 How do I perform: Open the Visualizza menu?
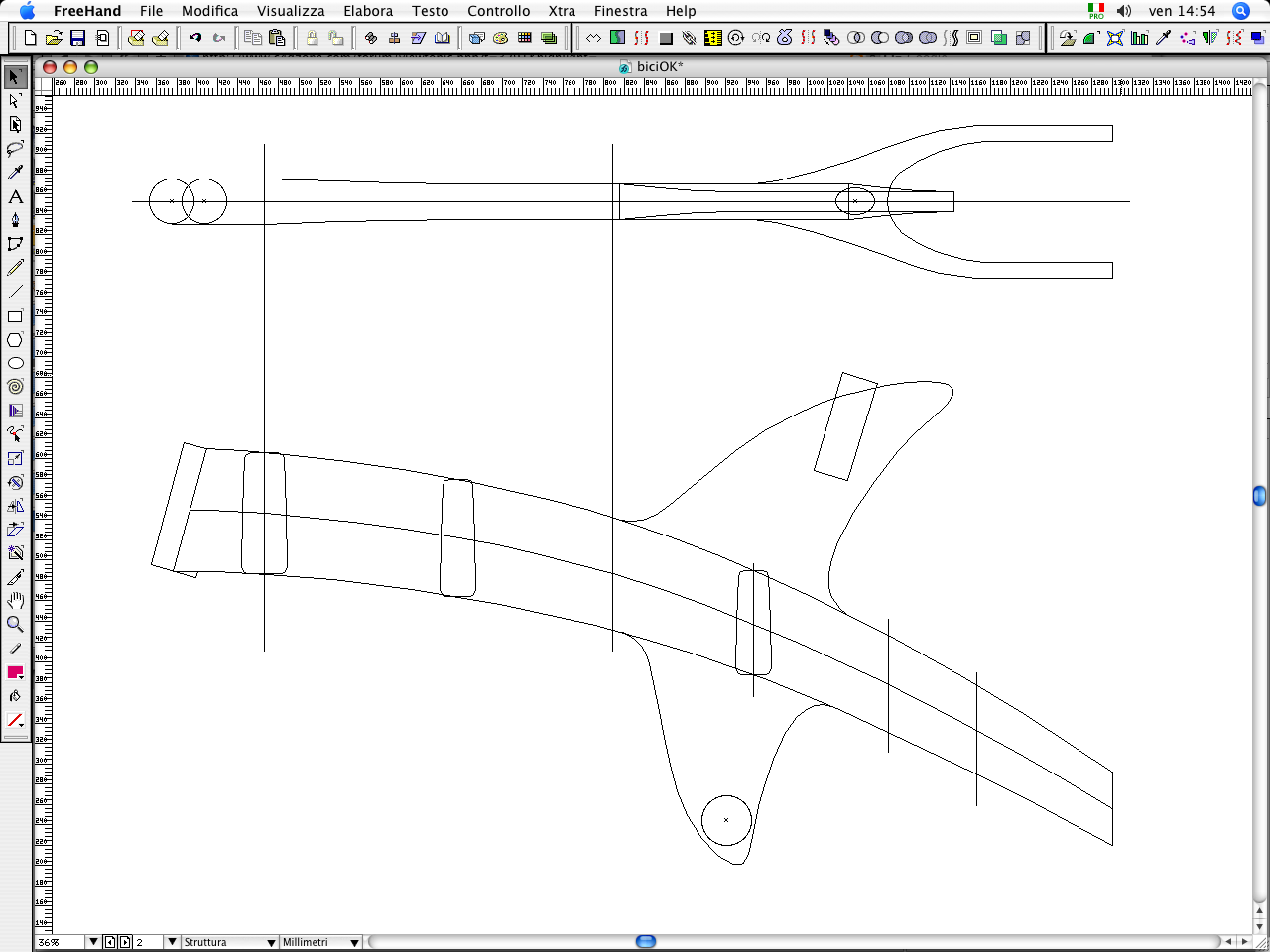[x=291, y=11]
